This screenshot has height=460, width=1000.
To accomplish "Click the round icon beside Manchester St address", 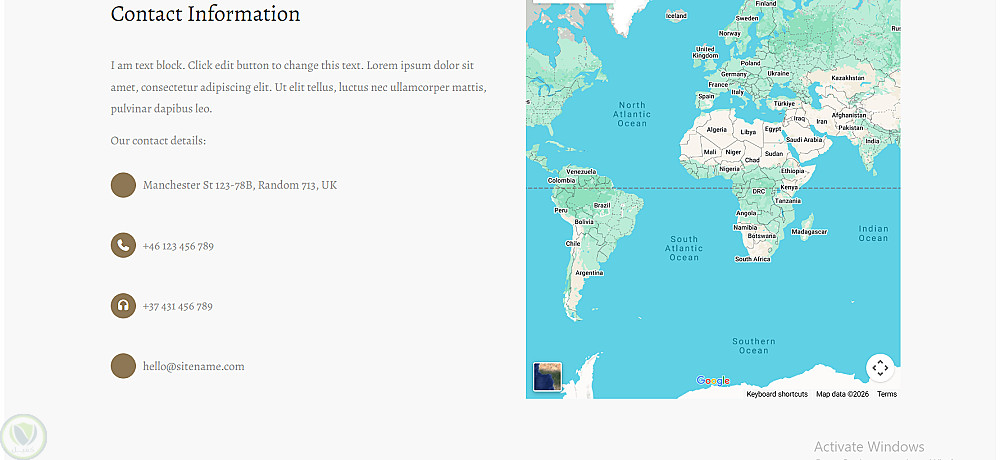I will [x=123, y=185].
